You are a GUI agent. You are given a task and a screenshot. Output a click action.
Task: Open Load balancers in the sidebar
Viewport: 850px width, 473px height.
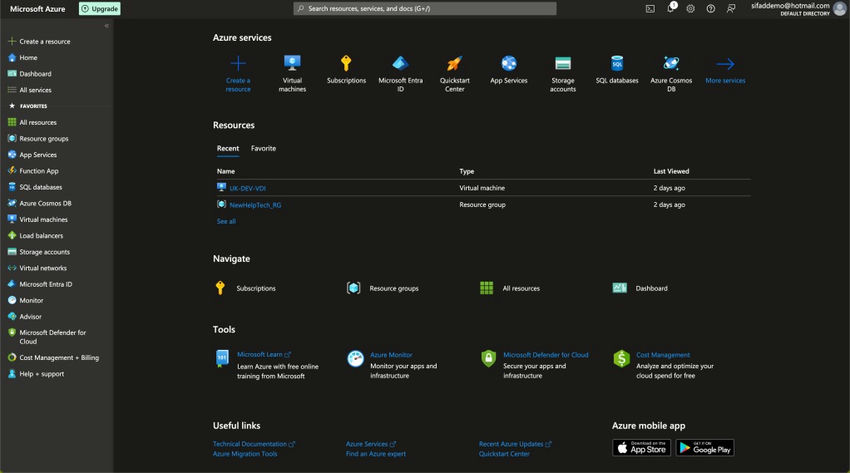pos(41,236)
